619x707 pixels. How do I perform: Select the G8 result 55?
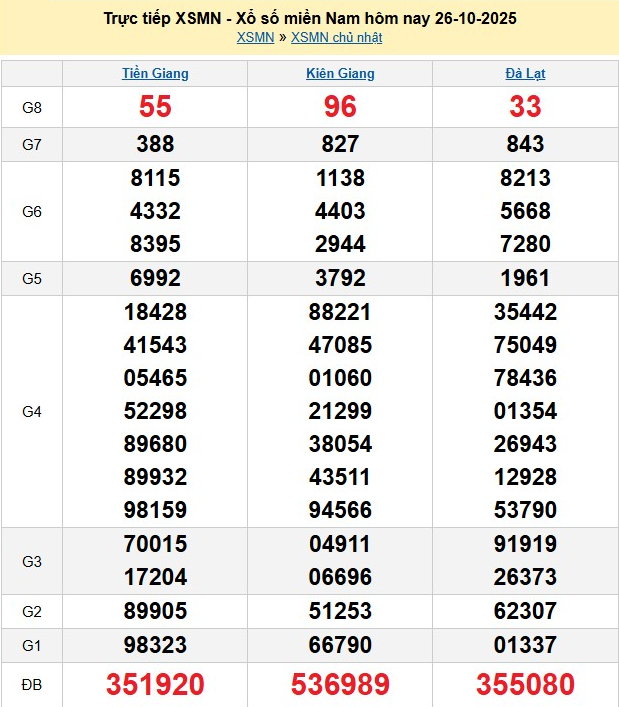(155, 107)
